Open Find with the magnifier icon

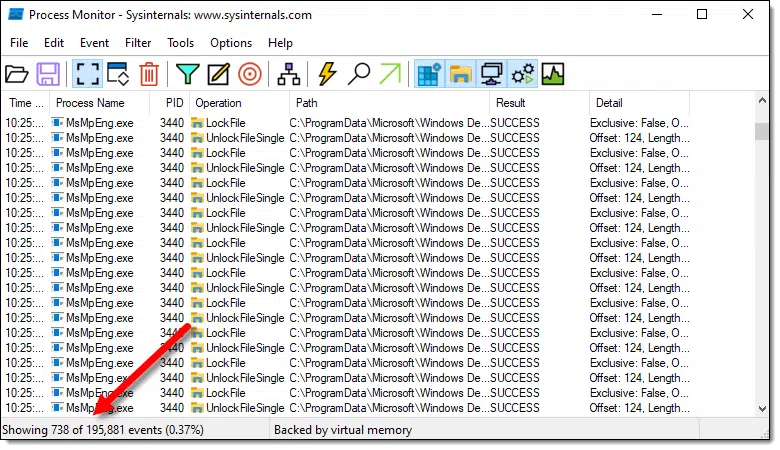(x=359, y=75)
